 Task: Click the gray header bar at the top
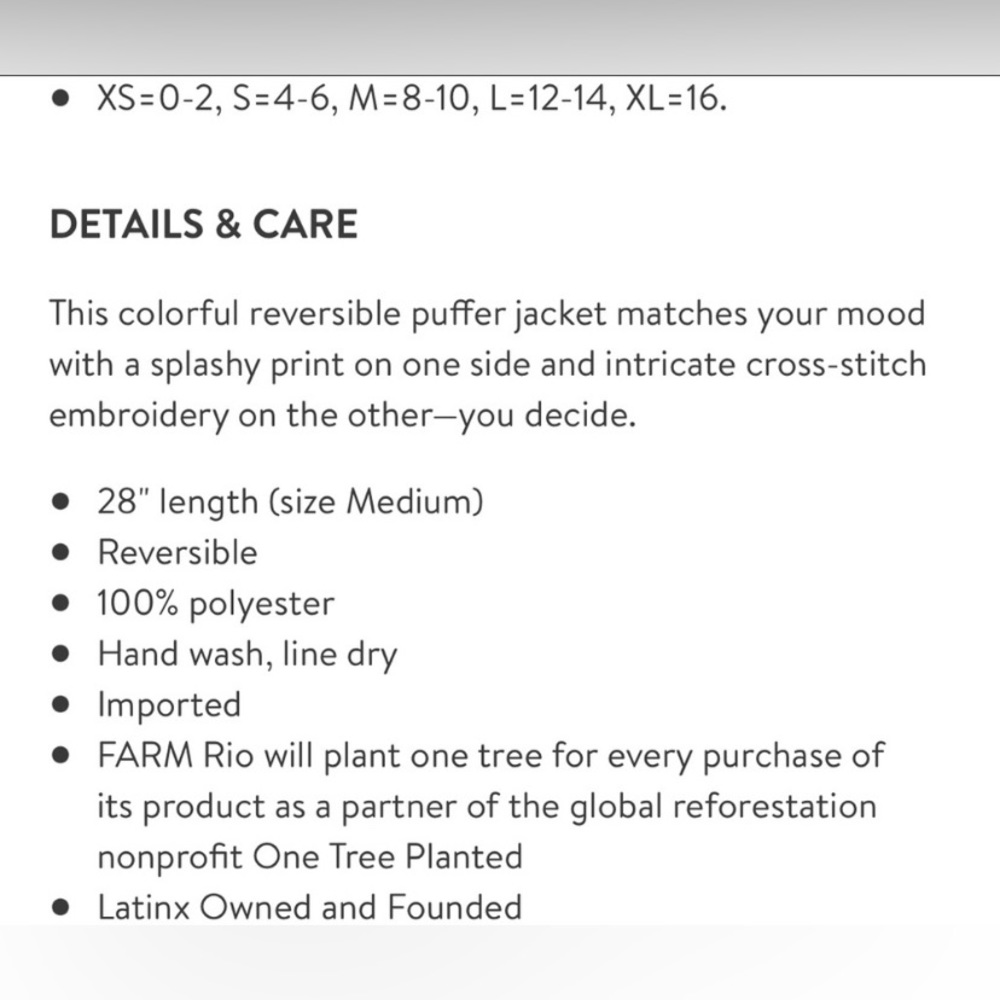pos(500,37)
